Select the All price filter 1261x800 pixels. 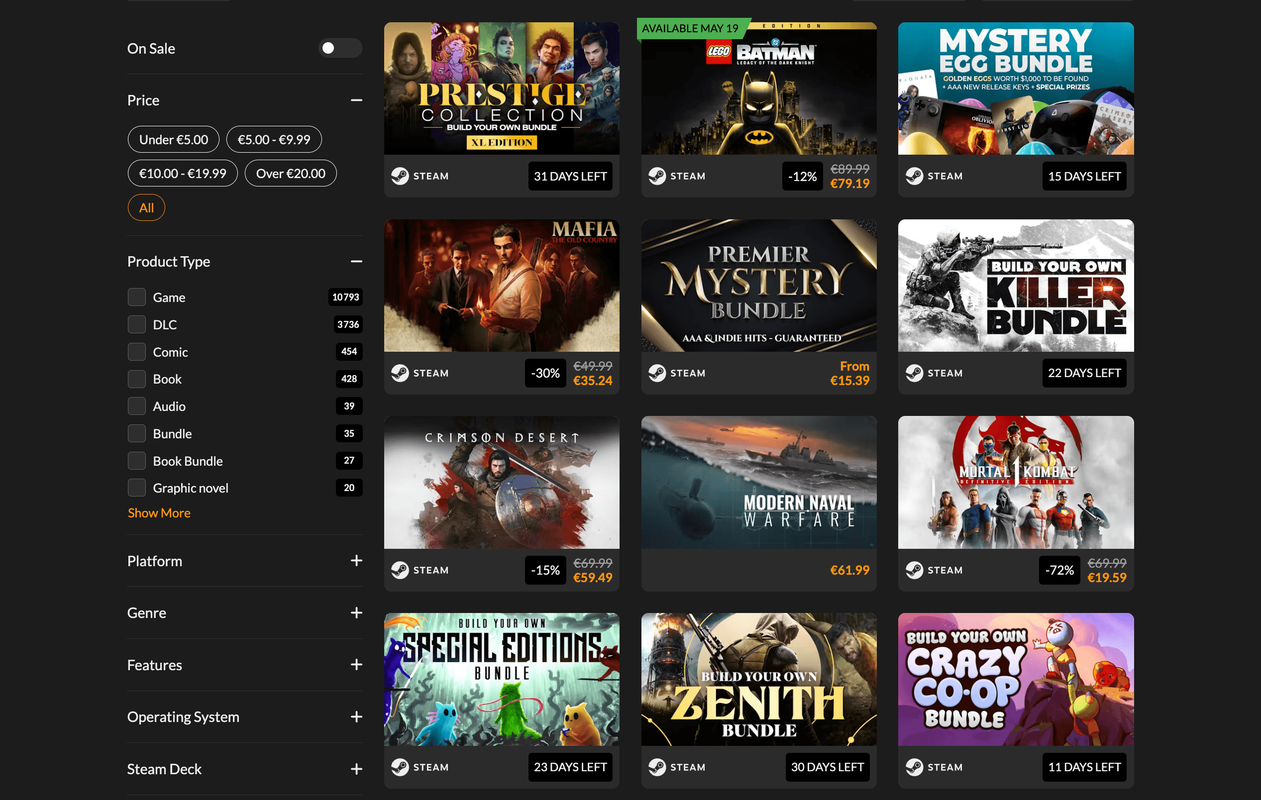pos(147,208)
